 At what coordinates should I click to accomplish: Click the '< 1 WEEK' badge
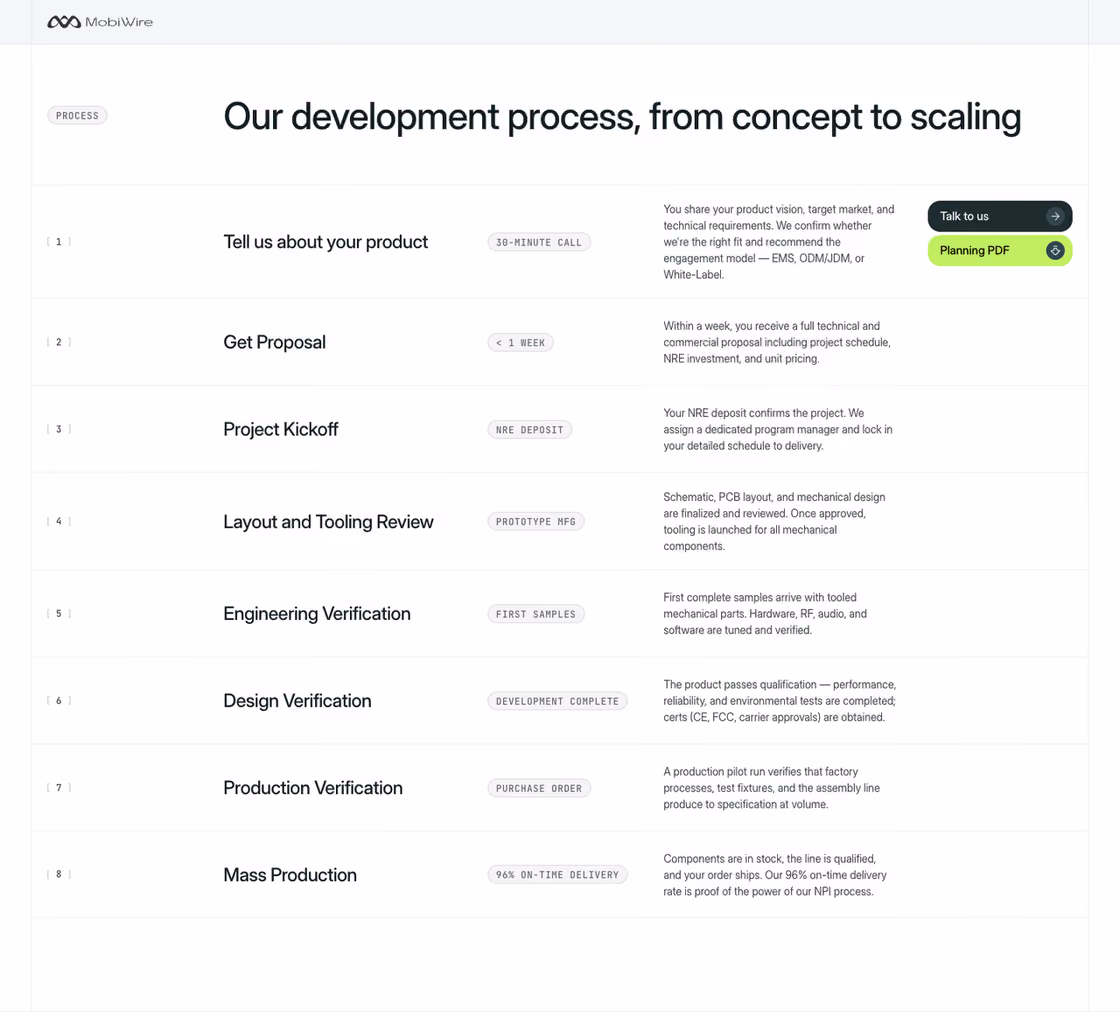(x=521, y=343)
